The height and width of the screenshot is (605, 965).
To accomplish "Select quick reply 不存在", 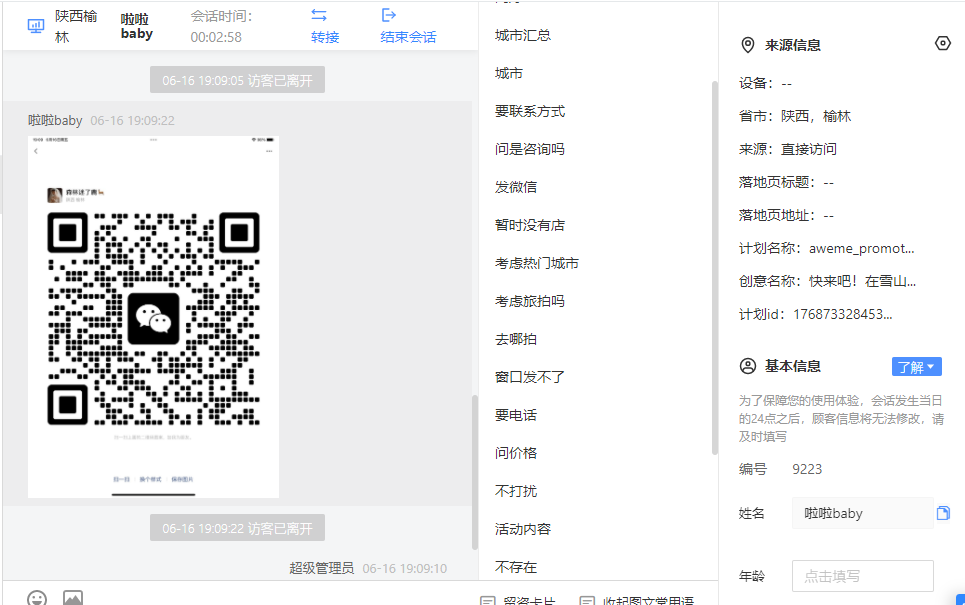I will point(516,567).
